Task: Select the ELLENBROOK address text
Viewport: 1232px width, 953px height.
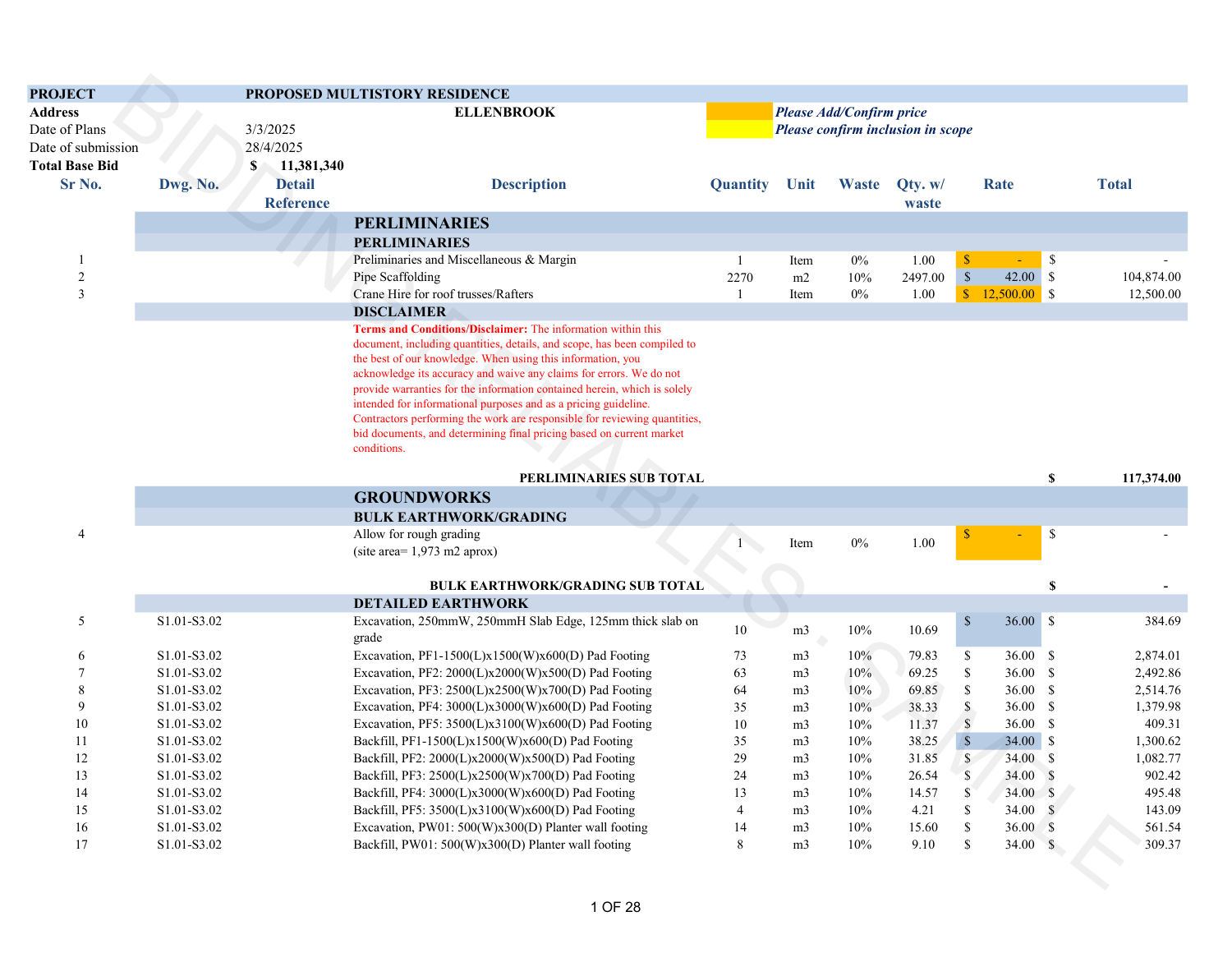Action: [504, 112]
